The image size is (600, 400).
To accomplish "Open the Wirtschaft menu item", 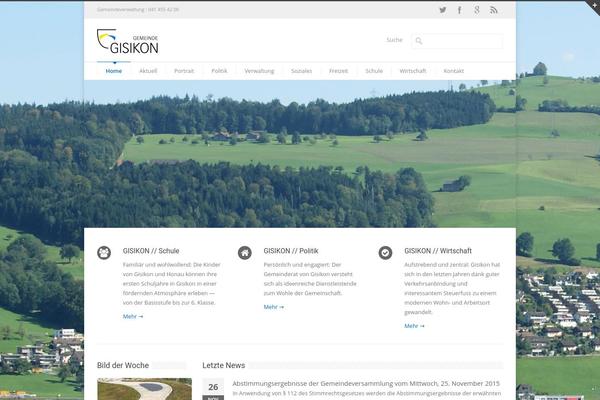I will 413,71.
